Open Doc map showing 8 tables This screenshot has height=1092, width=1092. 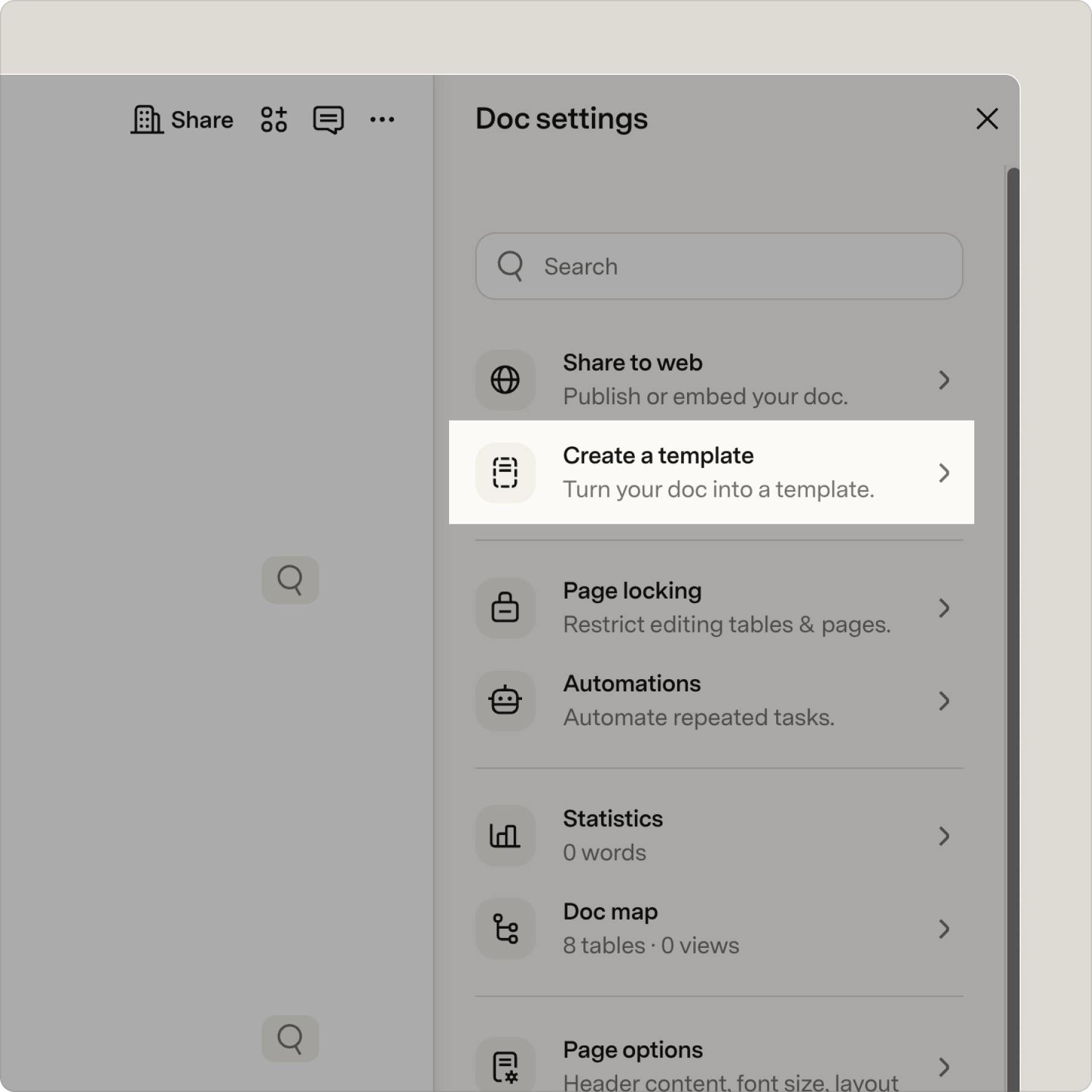tap(719, 929)
